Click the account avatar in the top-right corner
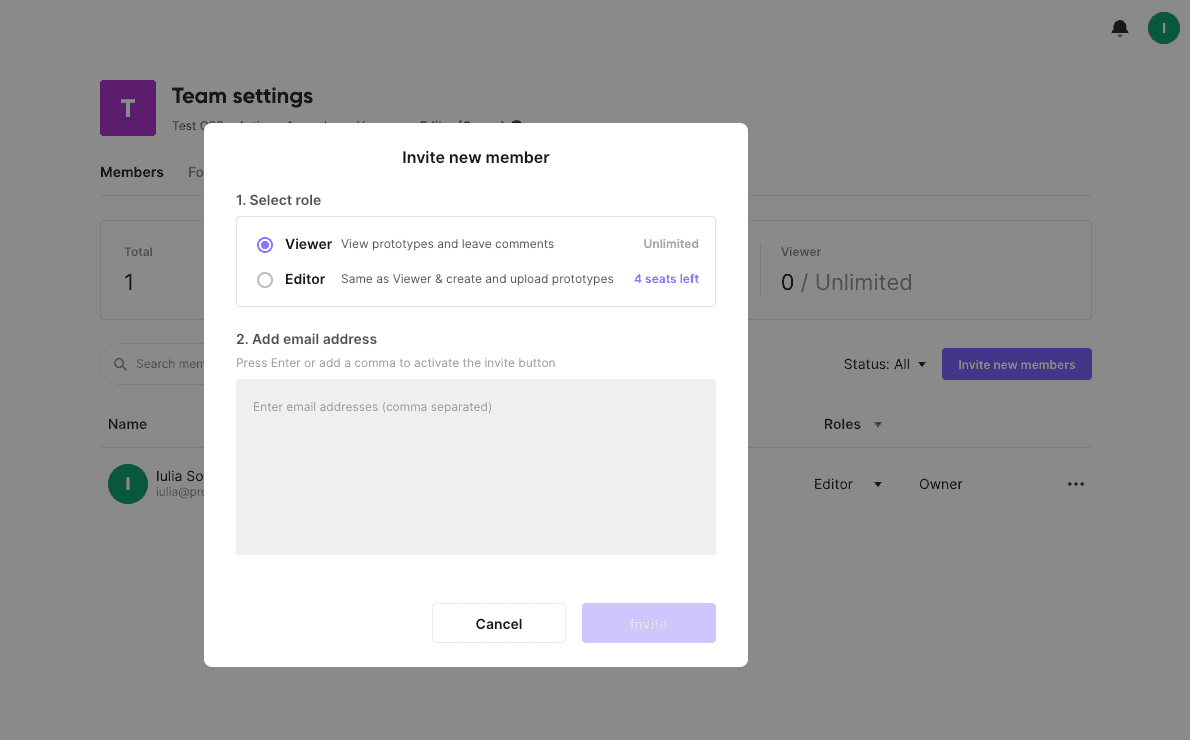The width and height of the screenshot is (1190, 740). 1163,28
